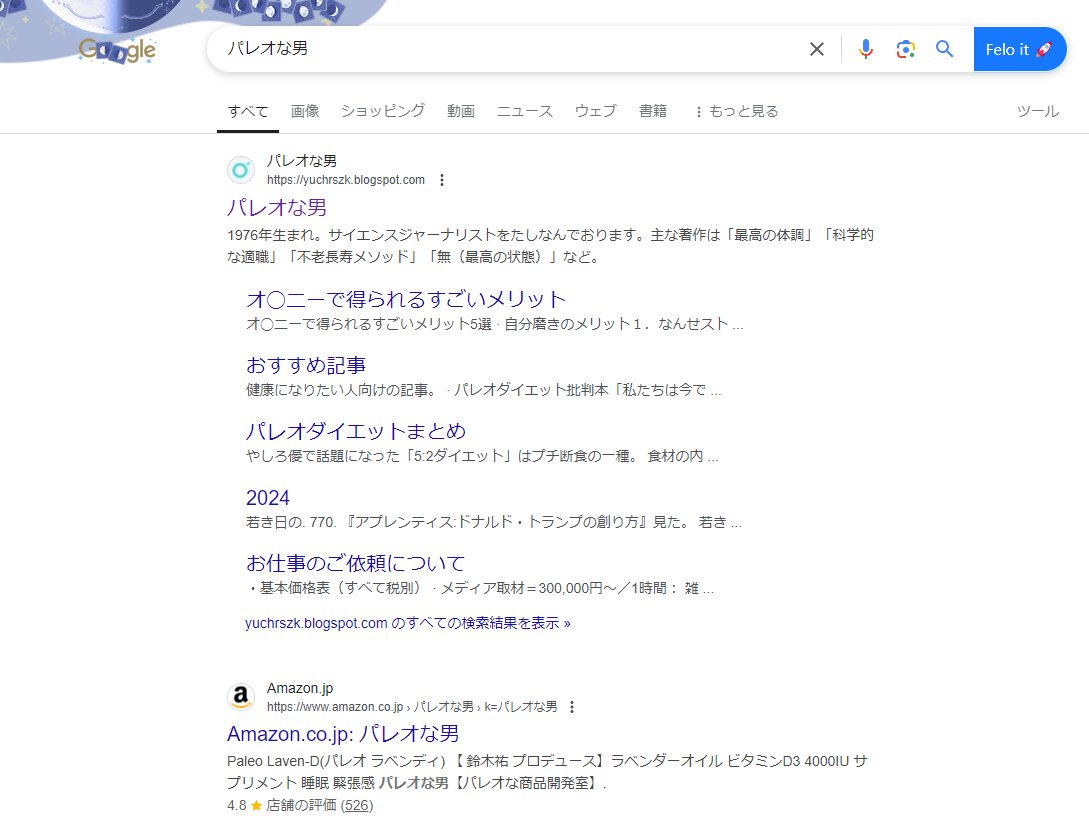Open the three-dot menu for パレオな男 result

pos(442,180)
